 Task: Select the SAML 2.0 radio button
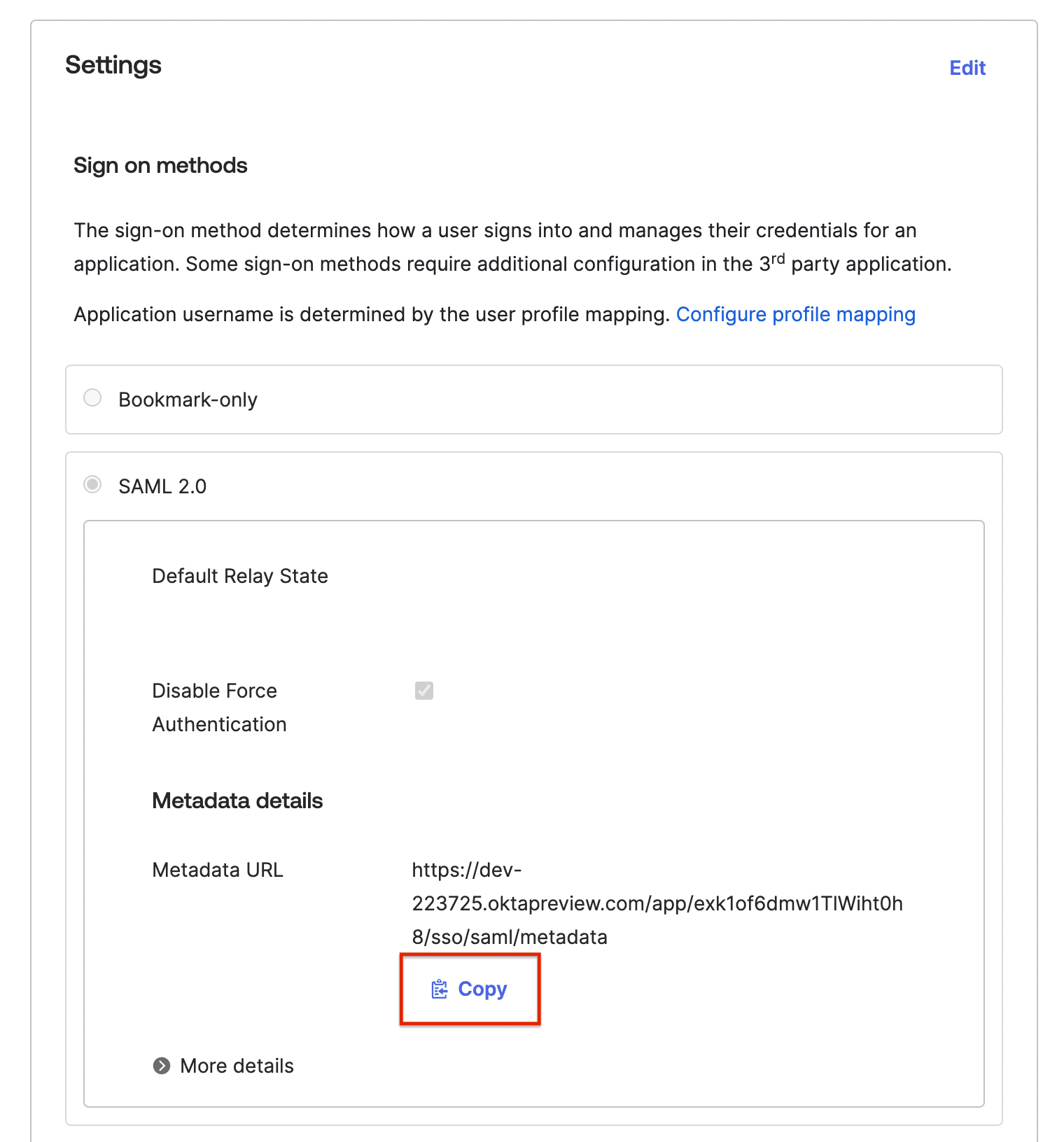pyautogui.click(x=92, y=485)
